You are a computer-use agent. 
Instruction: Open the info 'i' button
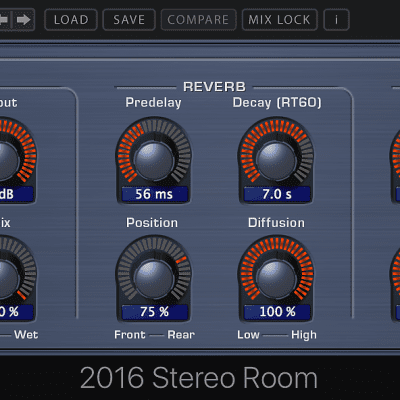(x=336, y=20)
